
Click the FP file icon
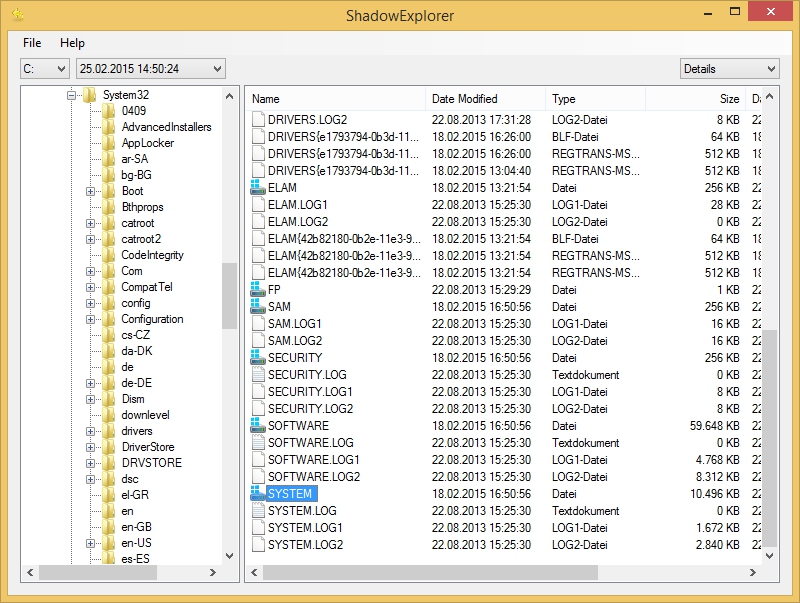point(258,290)
